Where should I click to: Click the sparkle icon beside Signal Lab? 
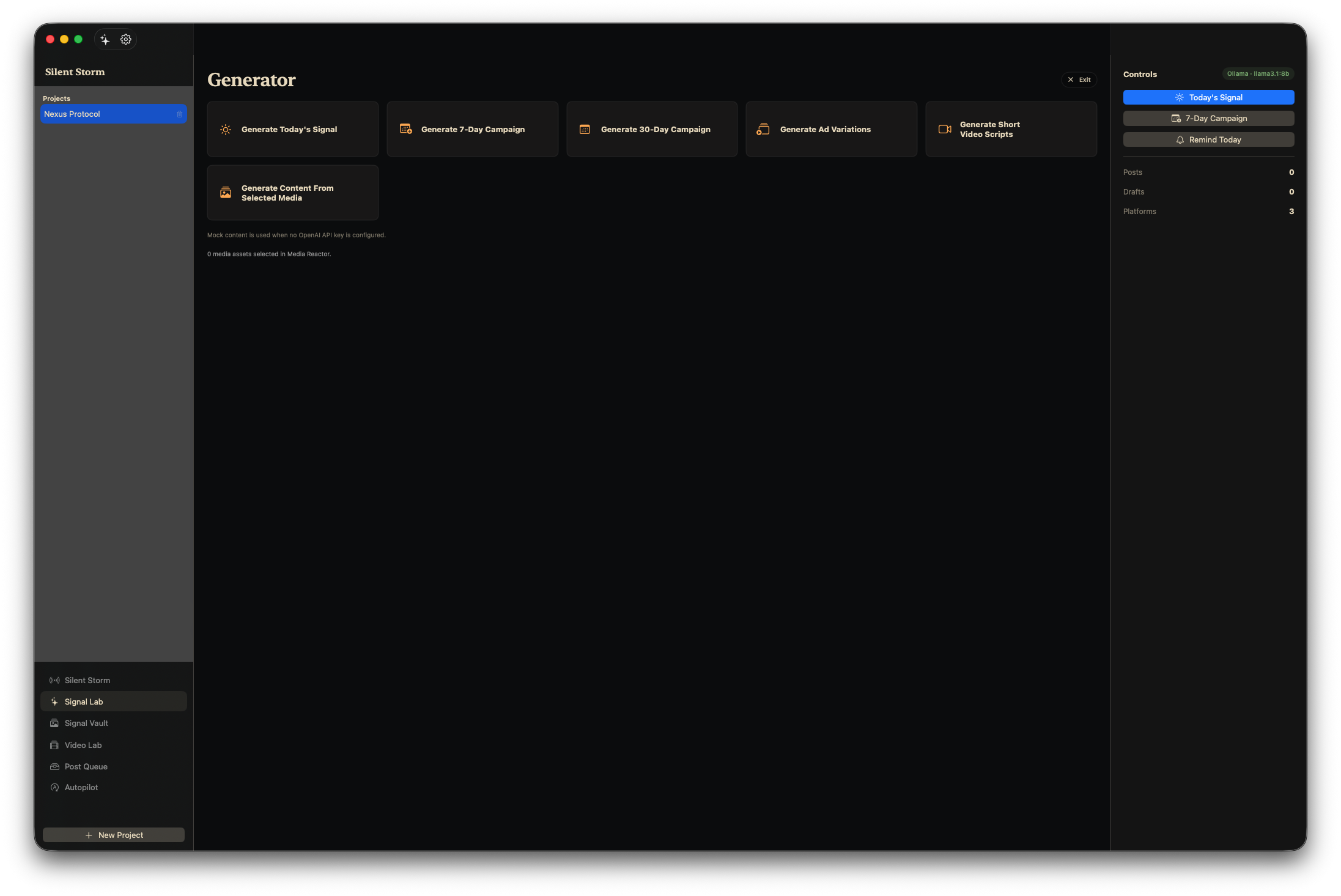[54, 702]
